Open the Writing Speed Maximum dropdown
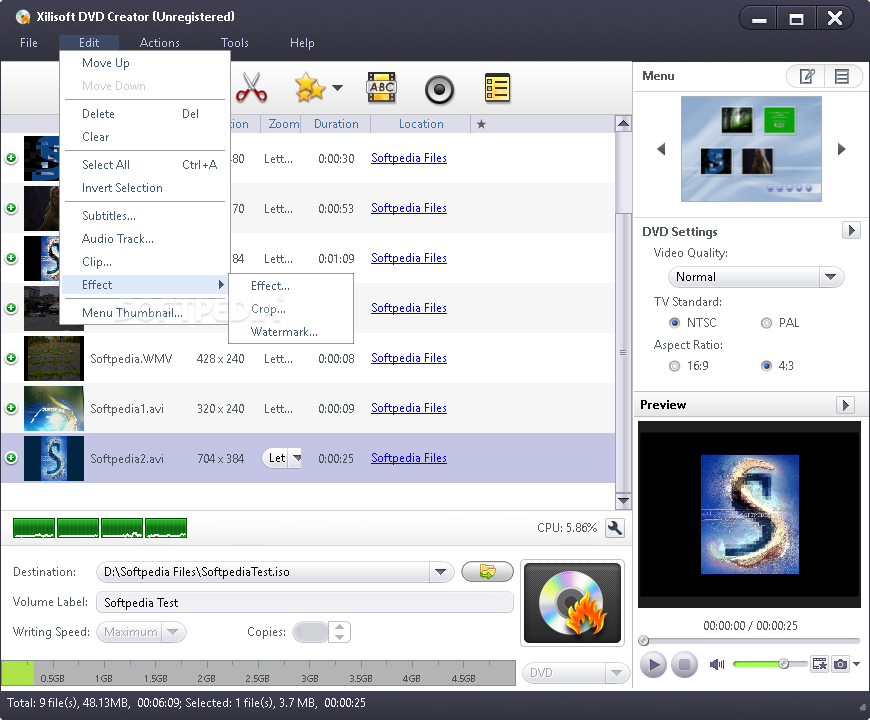This screenshot has height=720, width=870. pos(173,632)
